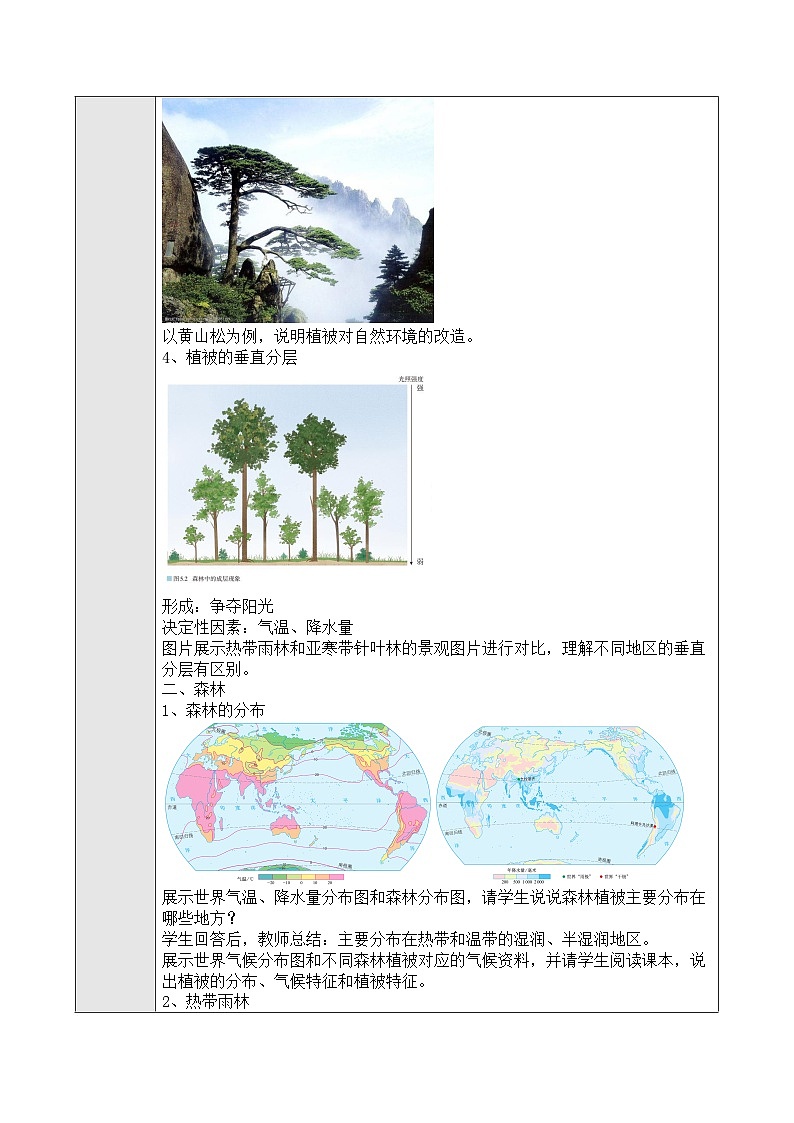Click the precipitation color legend under the right map

pos(521,877)
